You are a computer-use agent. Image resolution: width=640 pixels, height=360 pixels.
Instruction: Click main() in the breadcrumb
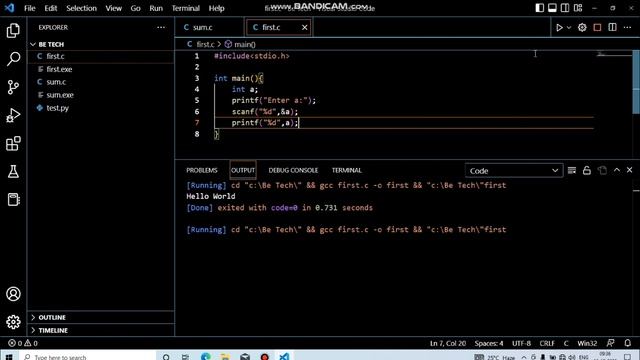point(240,44)
